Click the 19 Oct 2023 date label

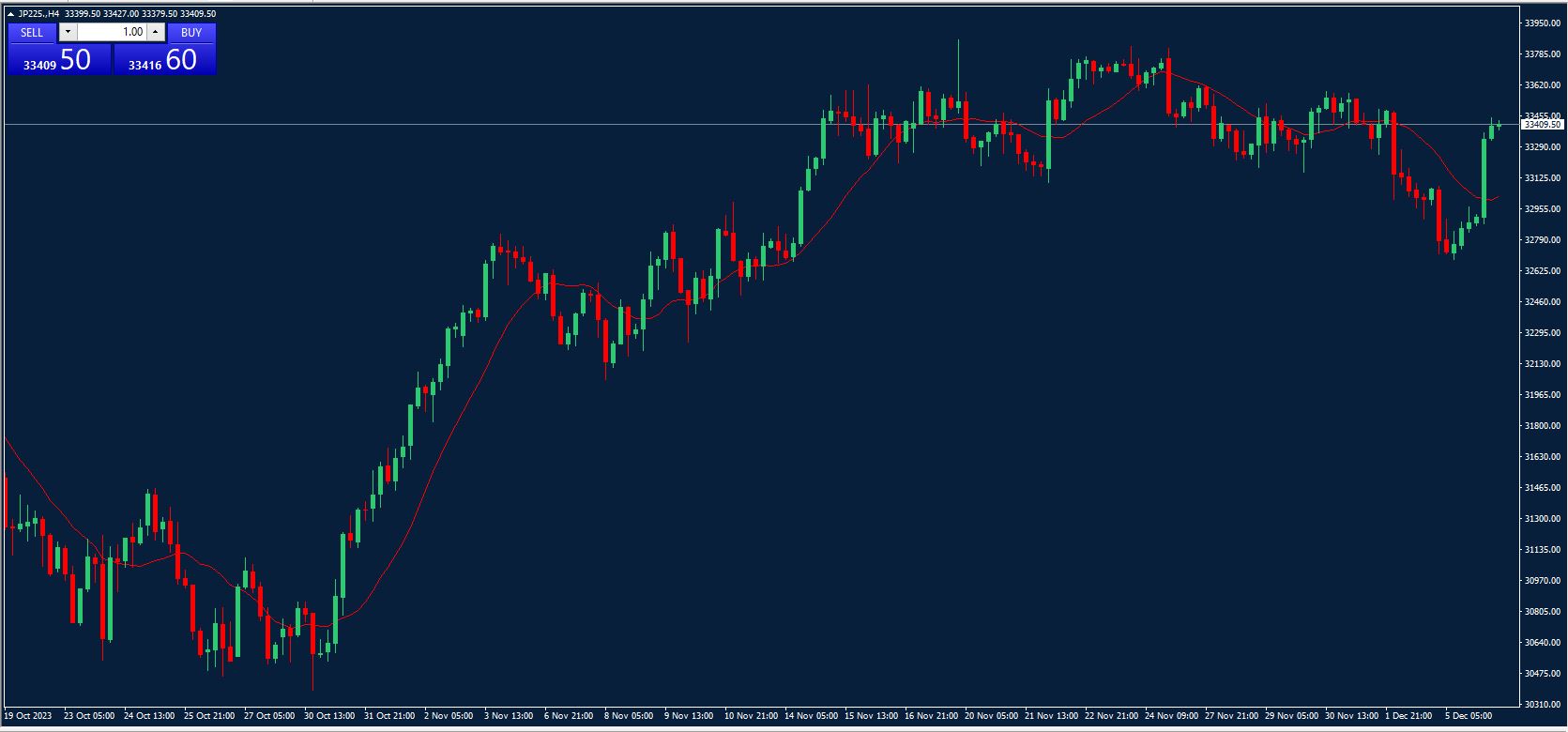[x=28, y=716]
